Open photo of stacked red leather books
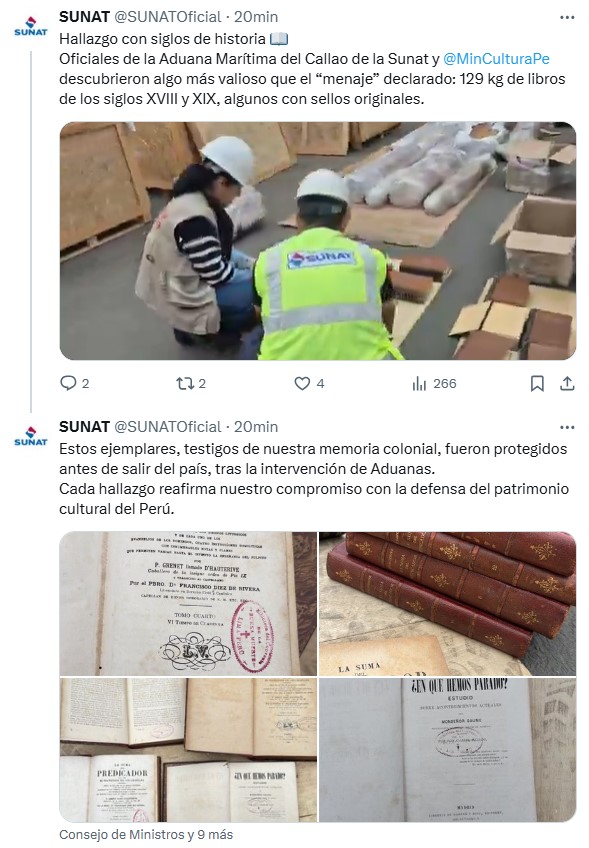This screenshot has width=589, height=848. (x=447, y=603)
